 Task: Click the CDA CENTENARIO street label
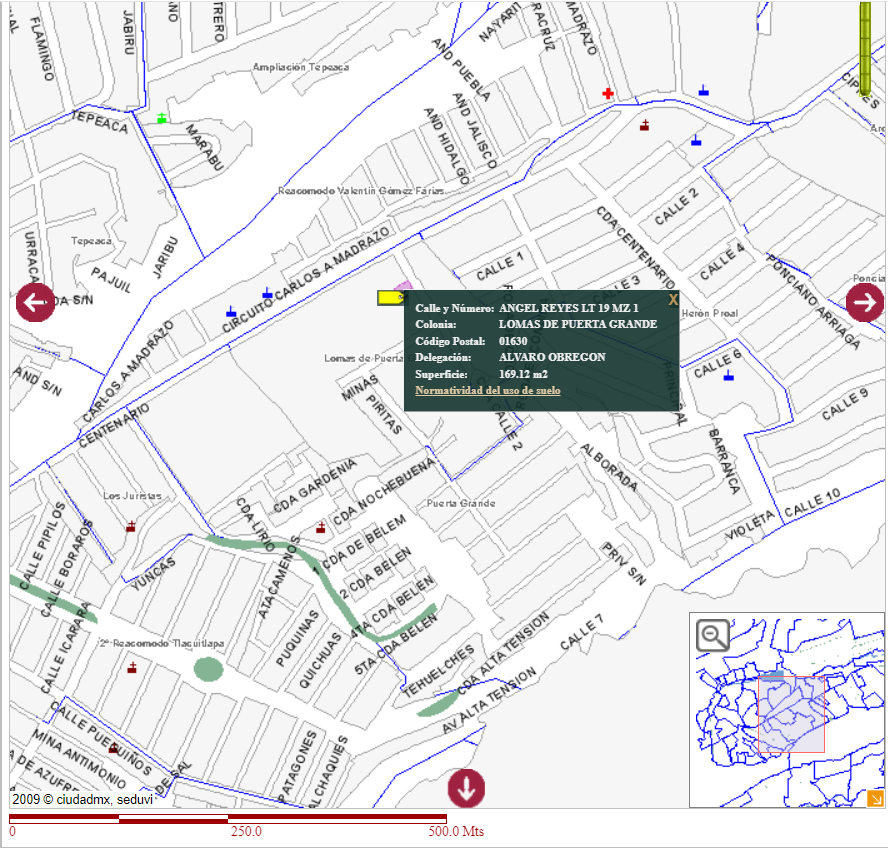(x=635, y=248)
